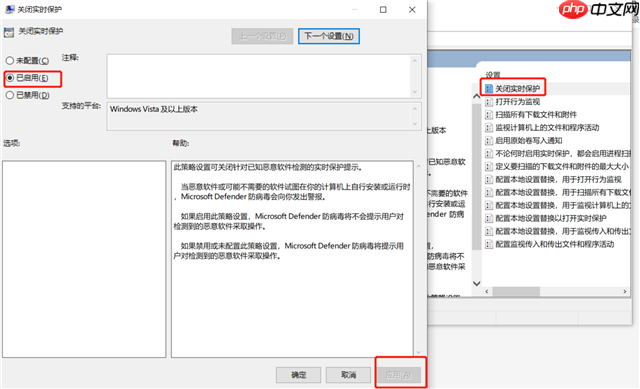This screenshot has height=389, width=640.
Task: Select 打开行为监视 in the settings list
Action: click(517, 102)
